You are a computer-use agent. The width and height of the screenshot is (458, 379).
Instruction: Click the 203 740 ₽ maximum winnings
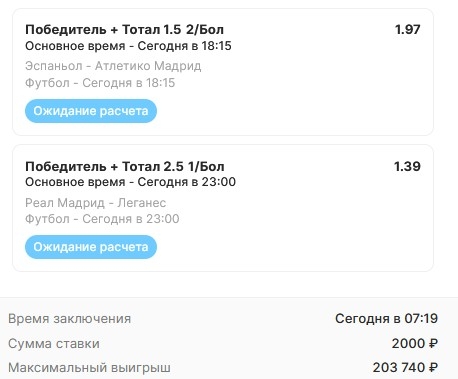pyautogui.click(x=405, y=367)
